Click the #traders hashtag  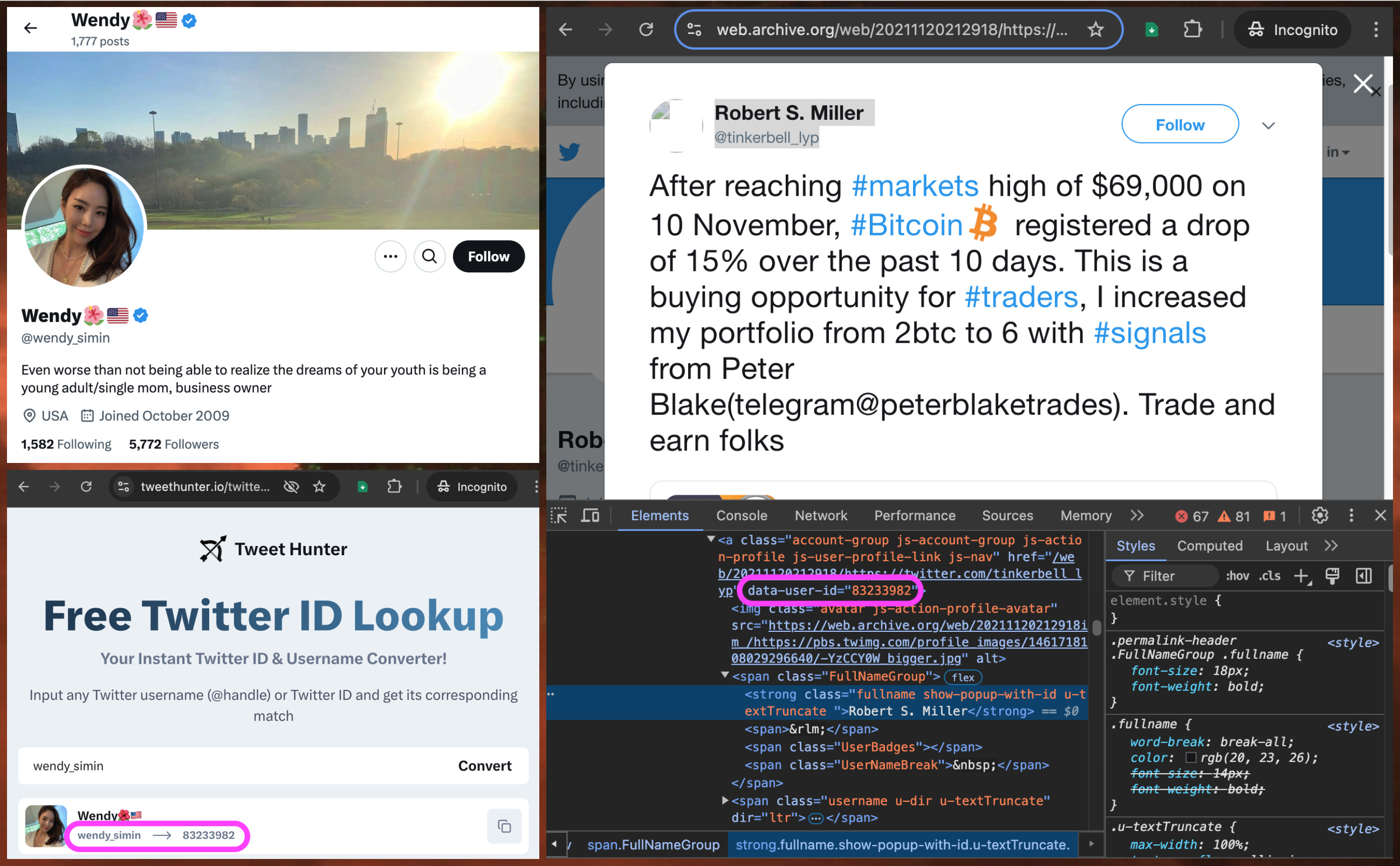(1021, 297)
